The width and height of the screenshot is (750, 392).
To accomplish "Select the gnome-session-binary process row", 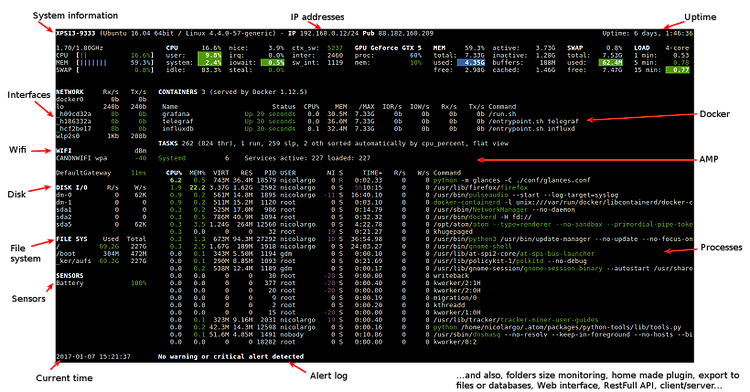I will (x=430, y=268).
